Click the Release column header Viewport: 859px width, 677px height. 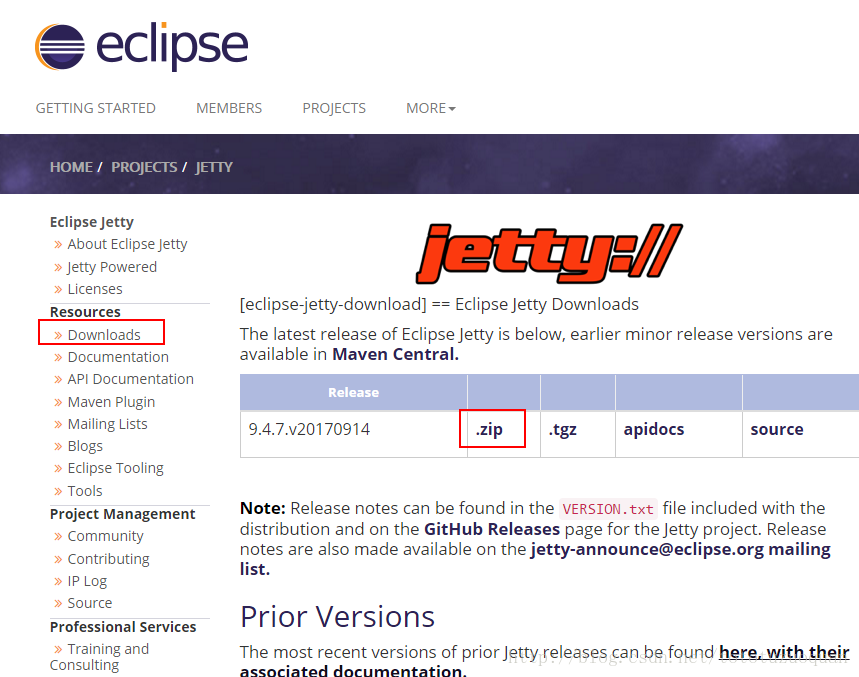353,392
